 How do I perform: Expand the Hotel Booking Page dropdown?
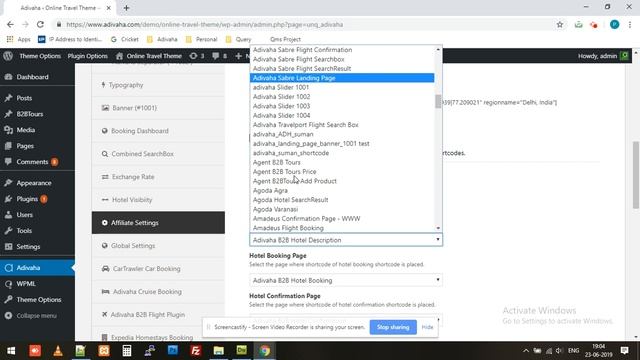[346, 280]
